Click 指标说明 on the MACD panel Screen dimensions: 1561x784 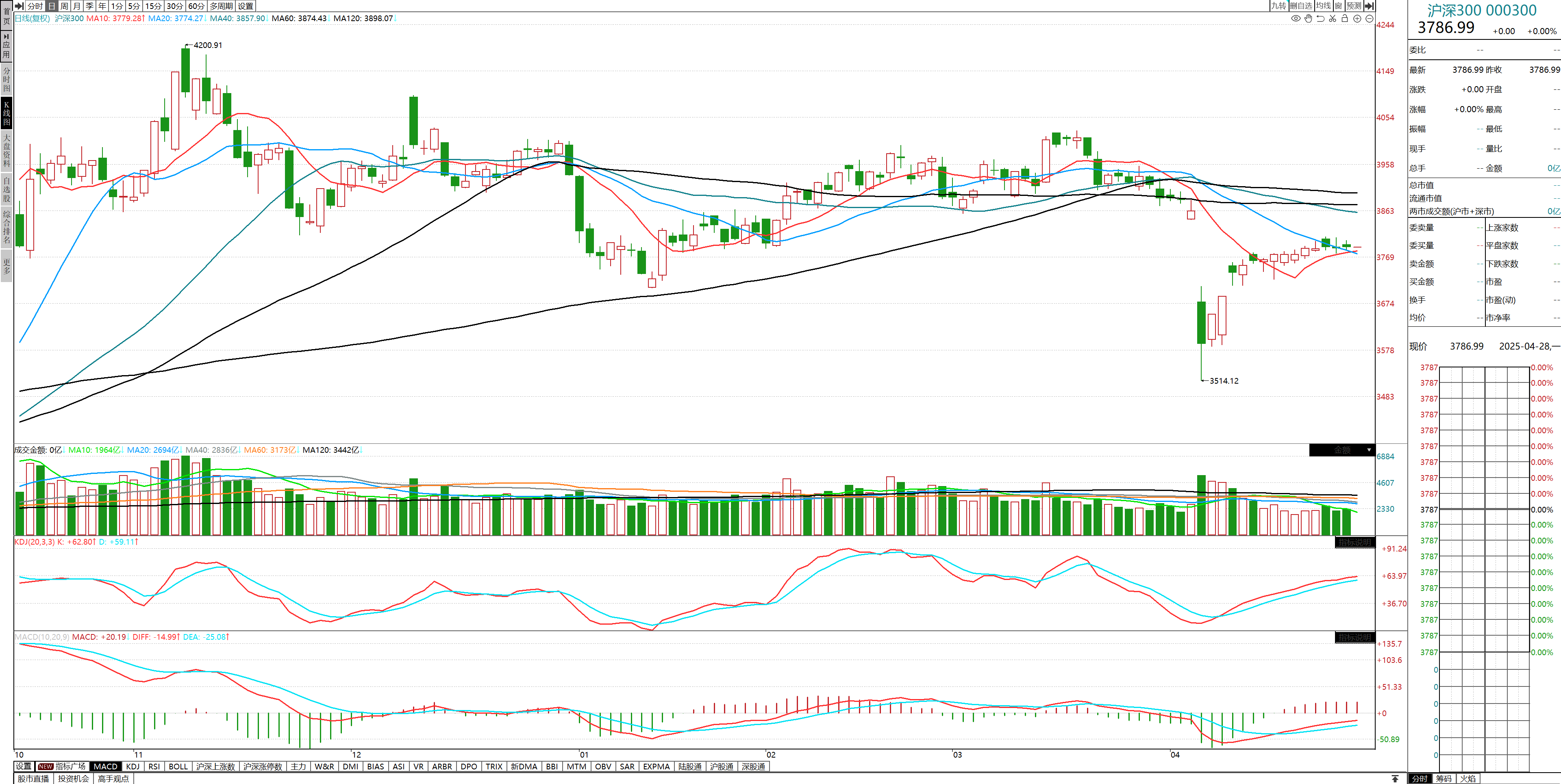click(x=1355, y=637)
